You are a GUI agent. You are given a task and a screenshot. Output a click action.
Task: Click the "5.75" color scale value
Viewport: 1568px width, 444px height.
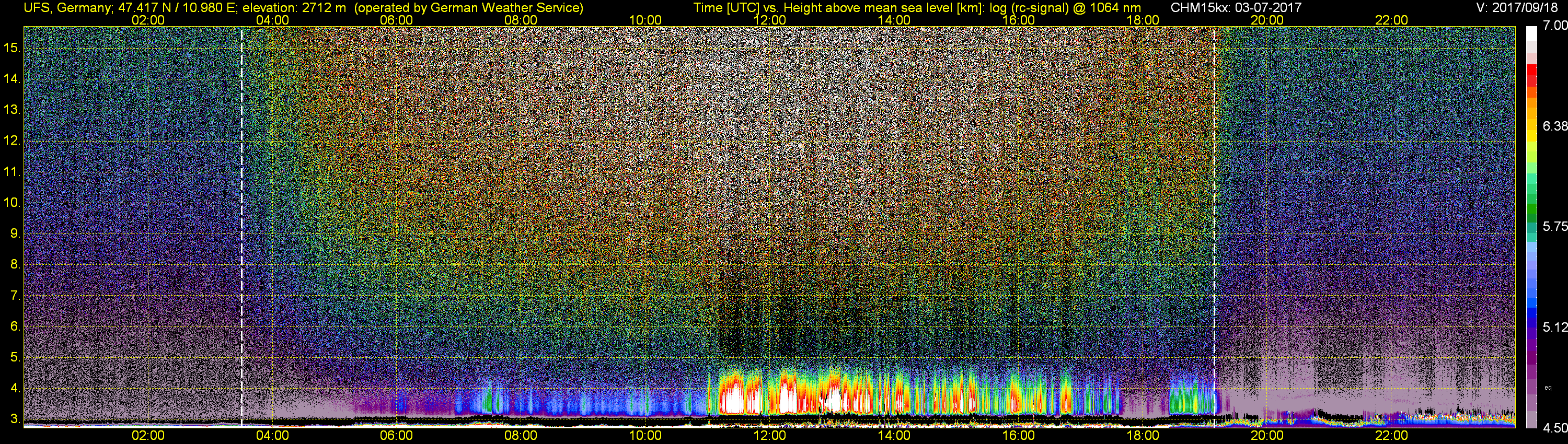coord(1554,226)
